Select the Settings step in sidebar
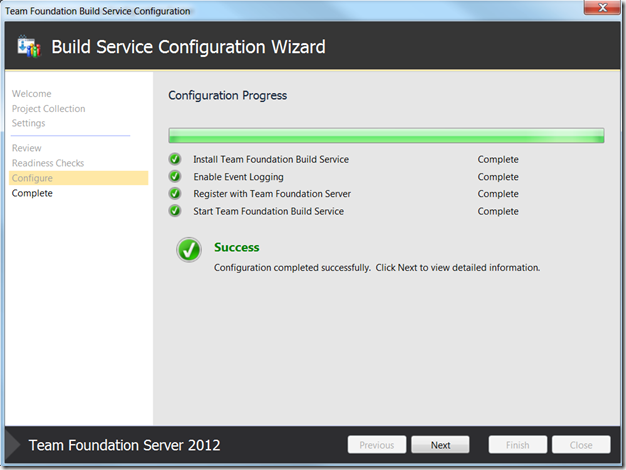 click(x=28, y=123)
